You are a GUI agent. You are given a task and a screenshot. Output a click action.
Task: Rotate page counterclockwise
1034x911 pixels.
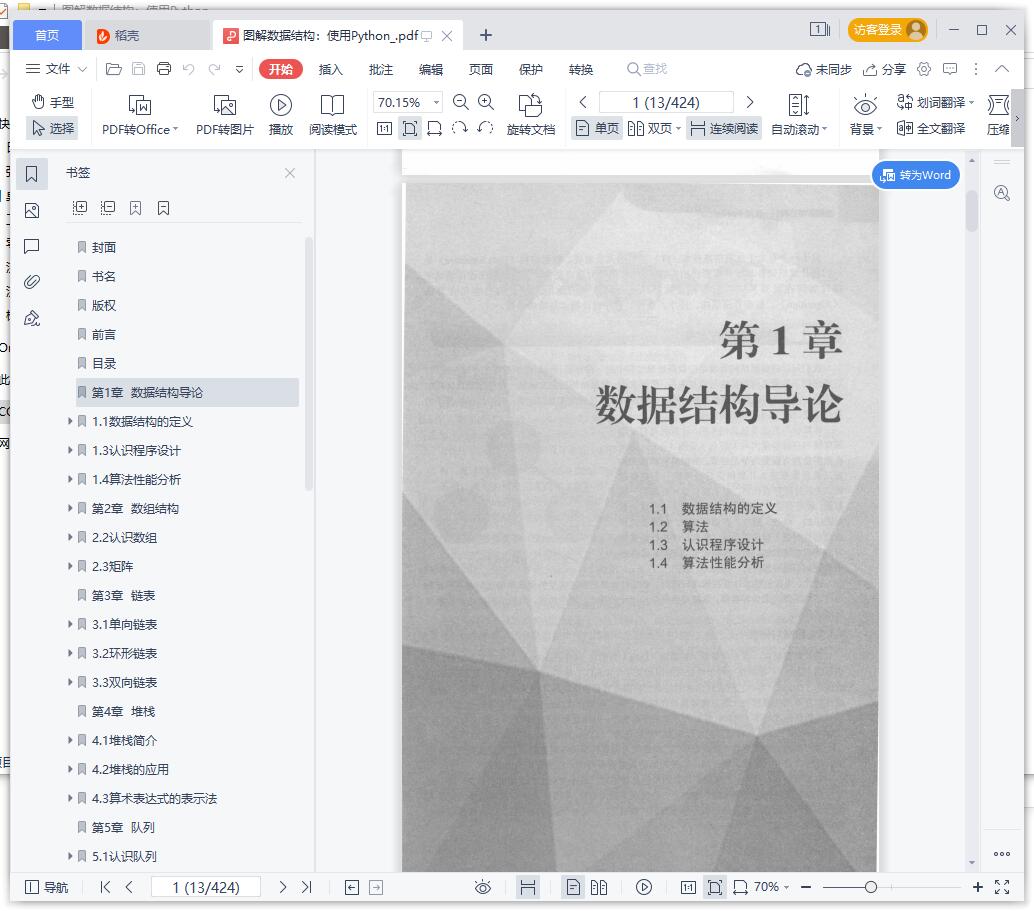point(485,128)
